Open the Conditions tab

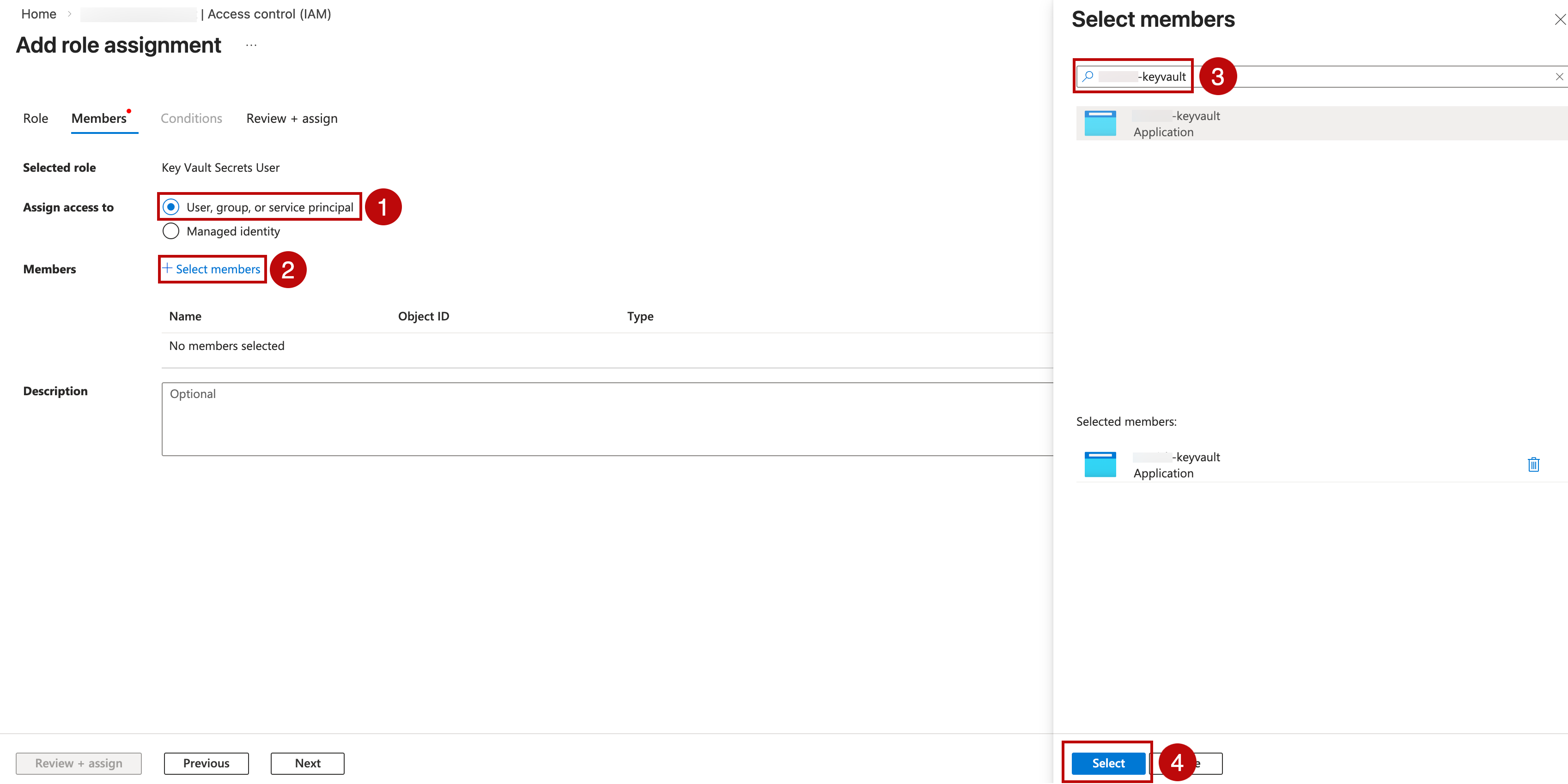pos(190,118)
